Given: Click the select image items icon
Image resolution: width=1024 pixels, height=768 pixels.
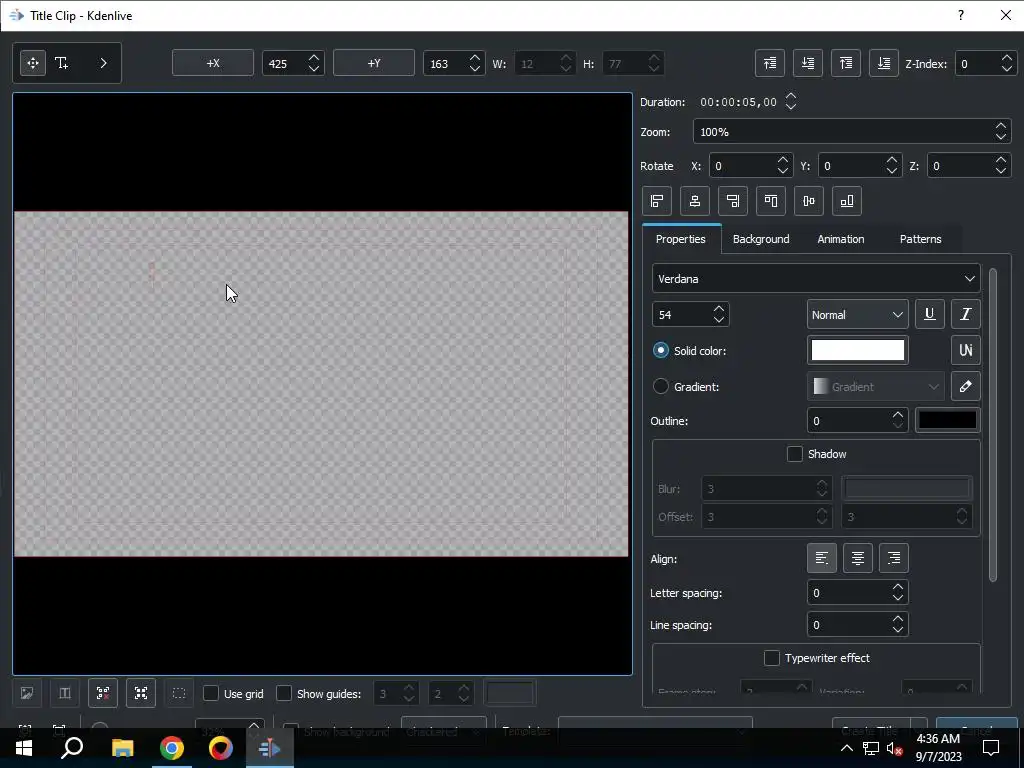Looking at the screenshot, I should click(x=27, y=694).
